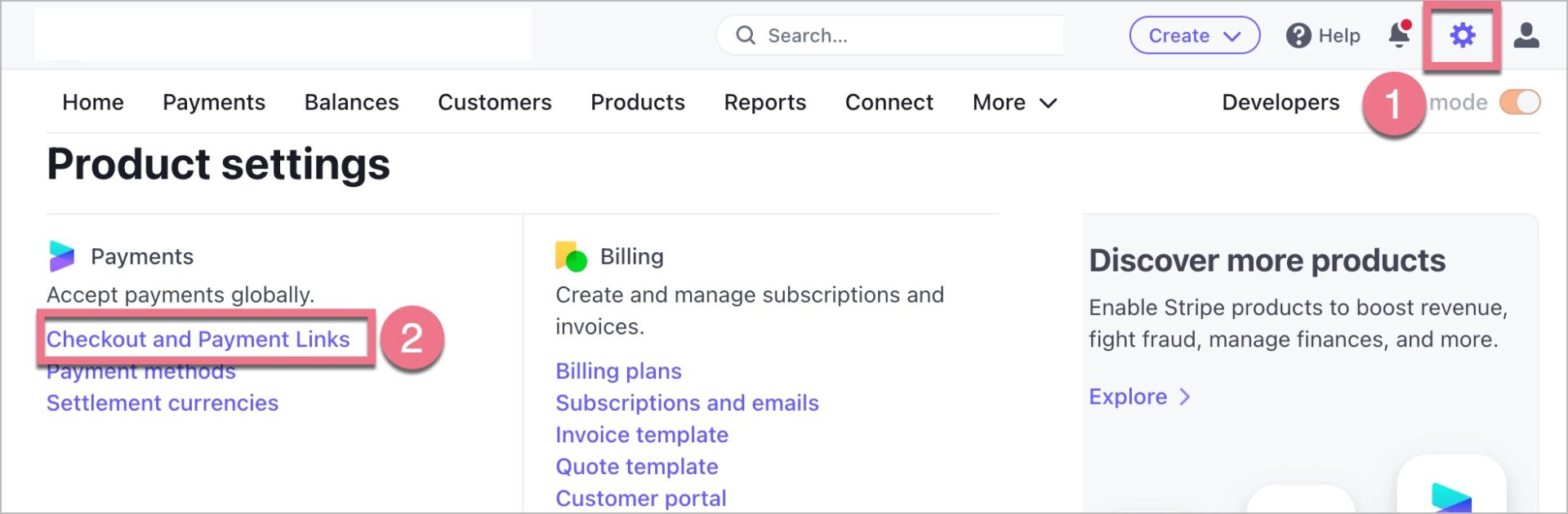Open the Developers section
The height and width of the screenshot is (514, 1568).
tap(1280, 103)
